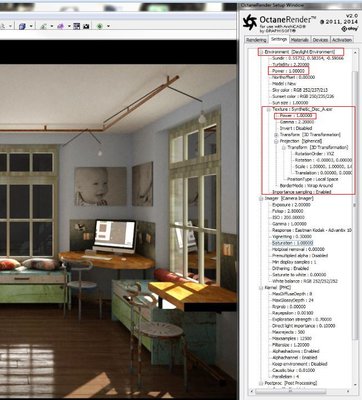Click the gray orbit toolbar icon
This screenshot has height=400, width=362.
pos(43,26)
